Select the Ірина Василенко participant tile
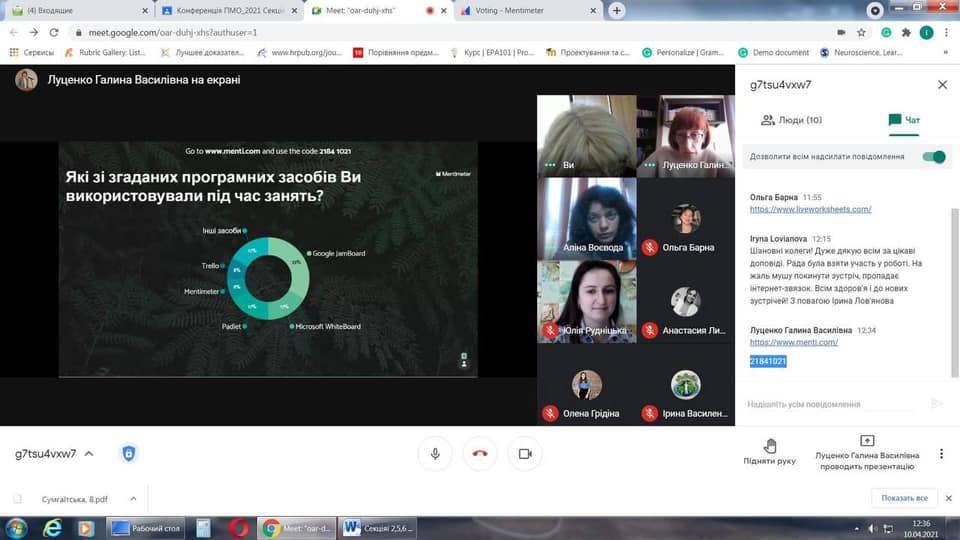 (686, 384)
